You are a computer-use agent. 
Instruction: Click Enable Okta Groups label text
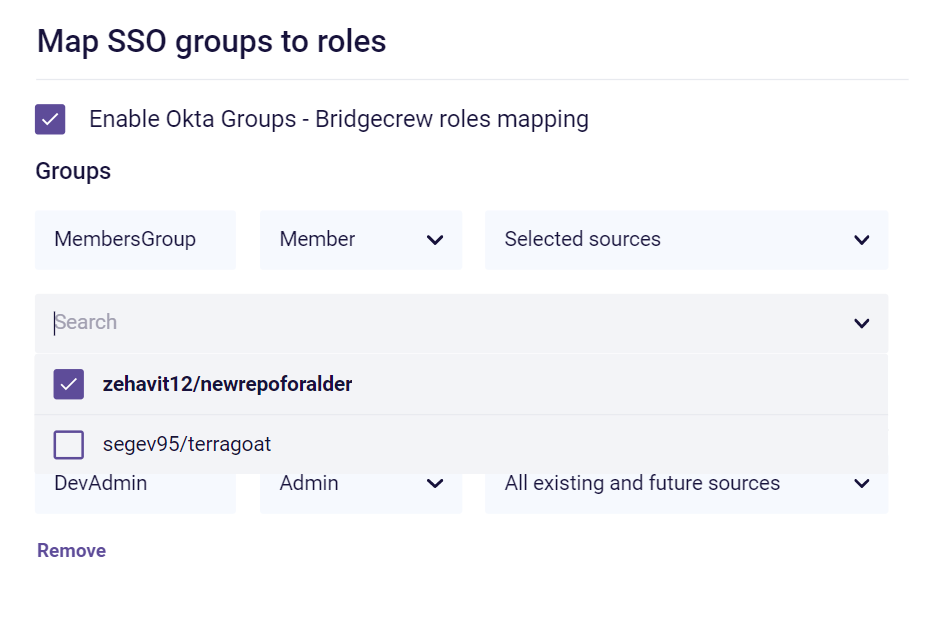coord(338,119)
